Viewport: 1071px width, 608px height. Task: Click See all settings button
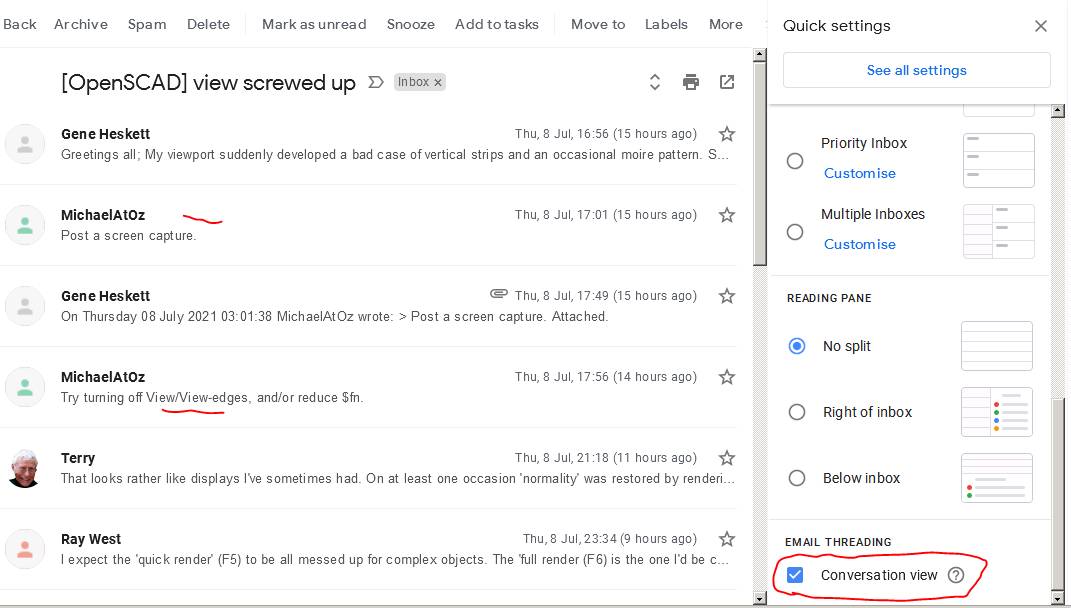click(916, 70)
